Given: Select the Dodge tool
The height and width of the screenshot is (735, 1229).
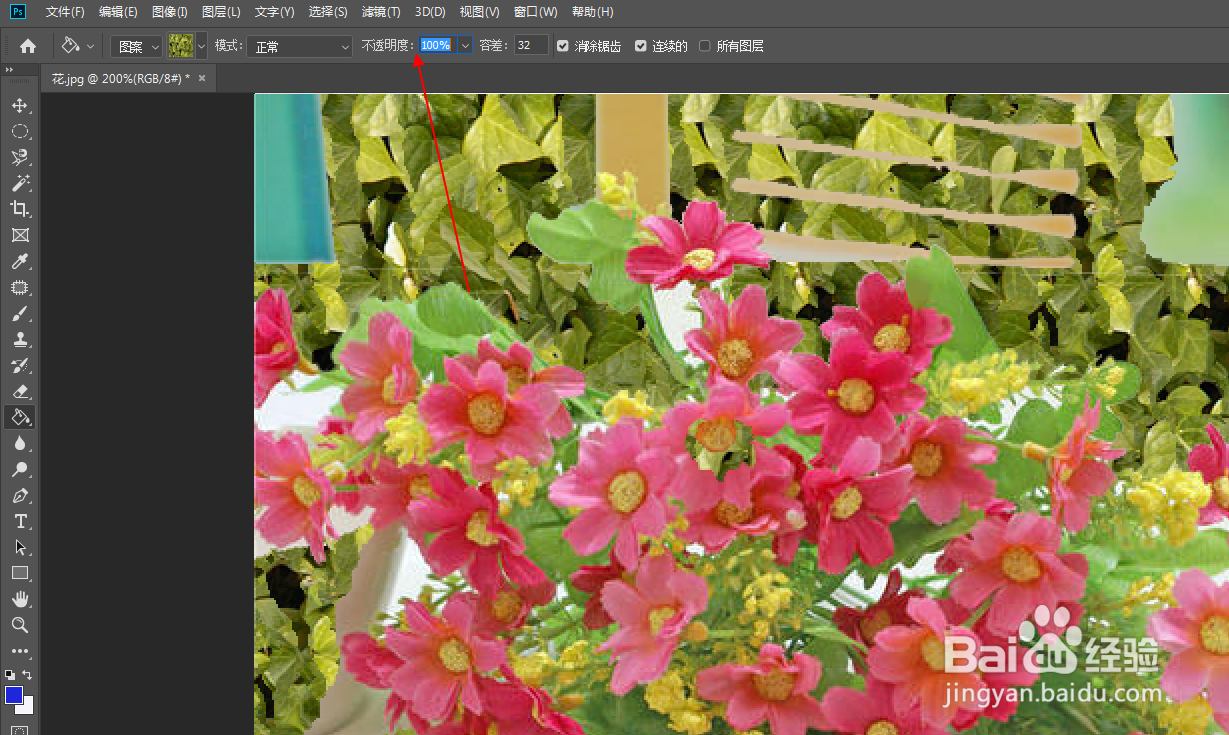Looking at the screenshot, I should pyautogui.click(x=20, y=469).
